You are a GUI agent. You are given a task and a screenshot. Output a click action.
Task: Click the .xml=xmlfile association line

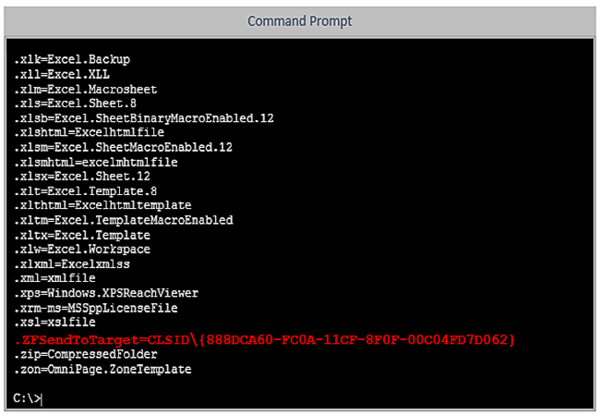click(x=54, y=278)
